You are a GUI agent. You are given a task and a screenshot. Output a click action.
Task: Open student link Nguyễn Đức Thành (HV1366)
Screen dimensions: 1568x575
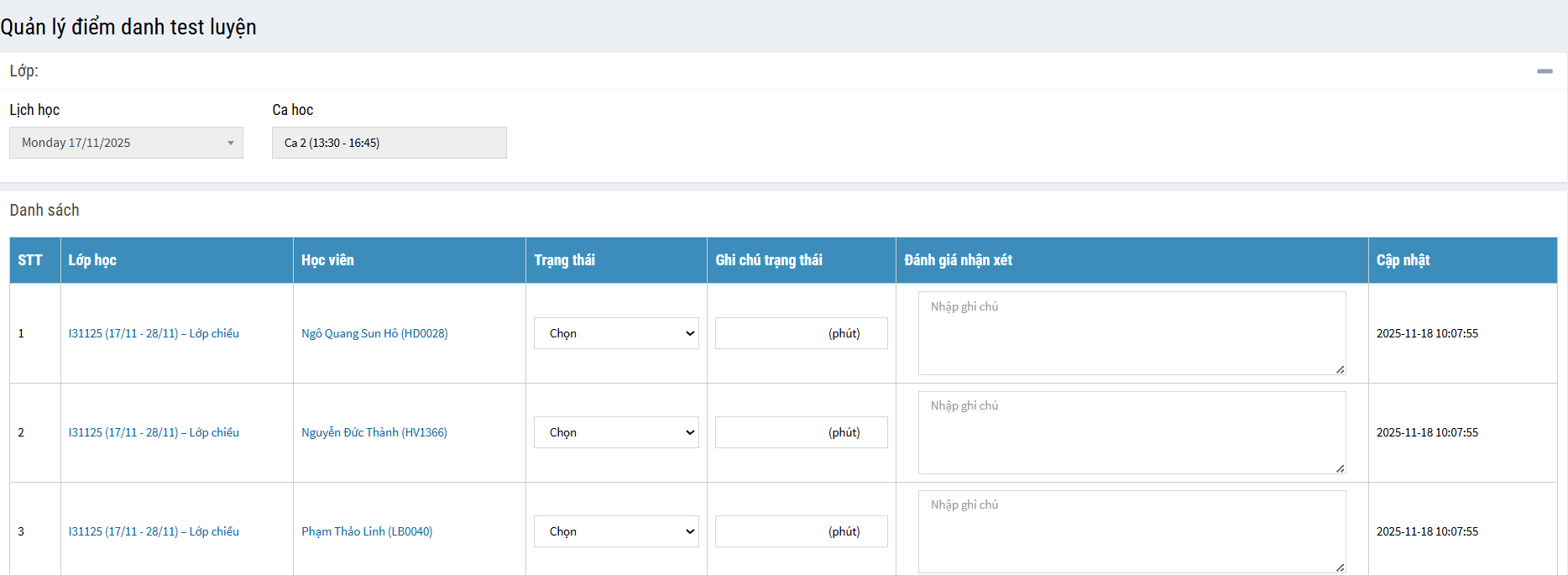(374, 432)
